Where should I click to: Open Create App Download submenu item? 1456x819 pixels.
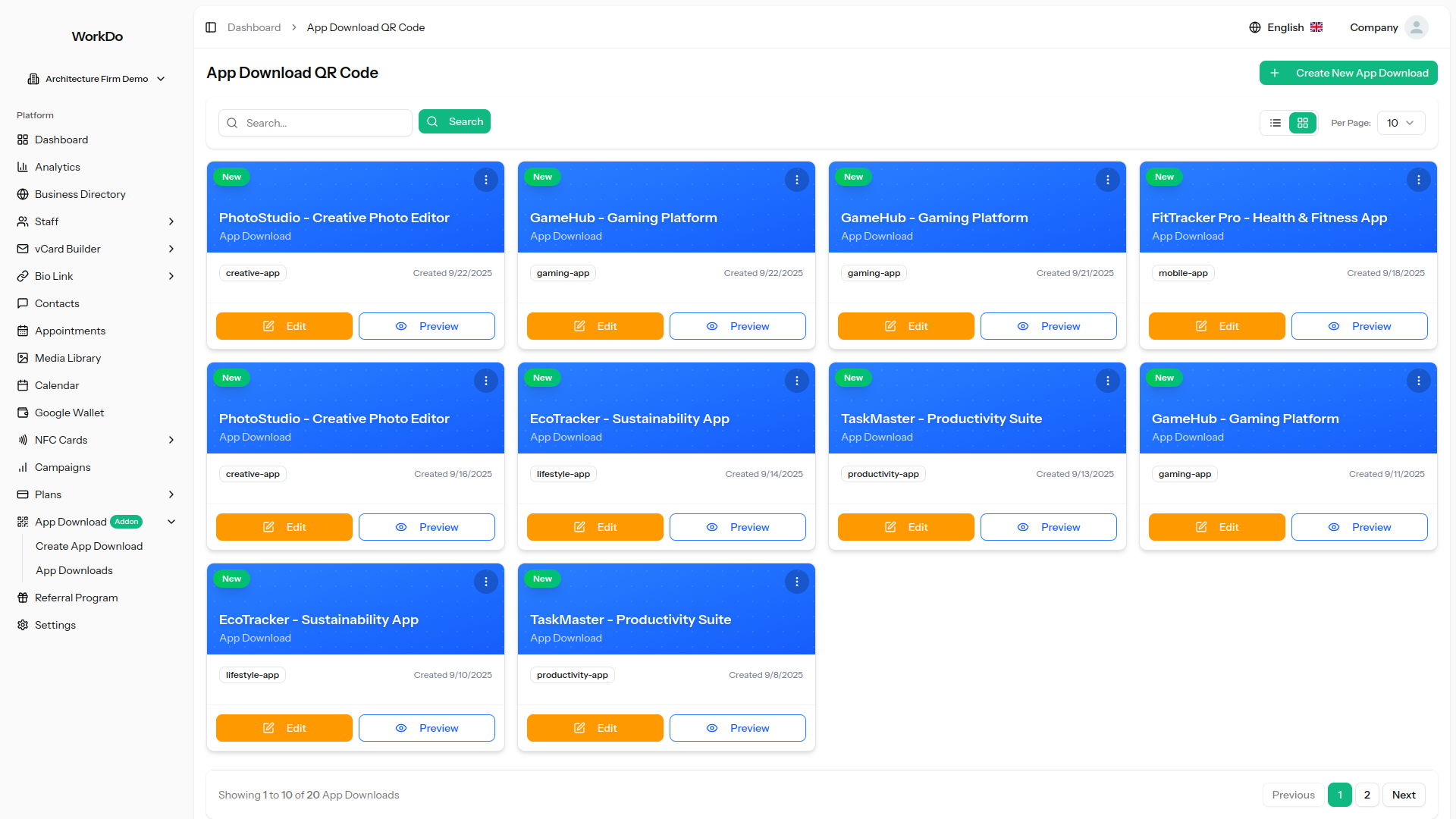[89, 546]
